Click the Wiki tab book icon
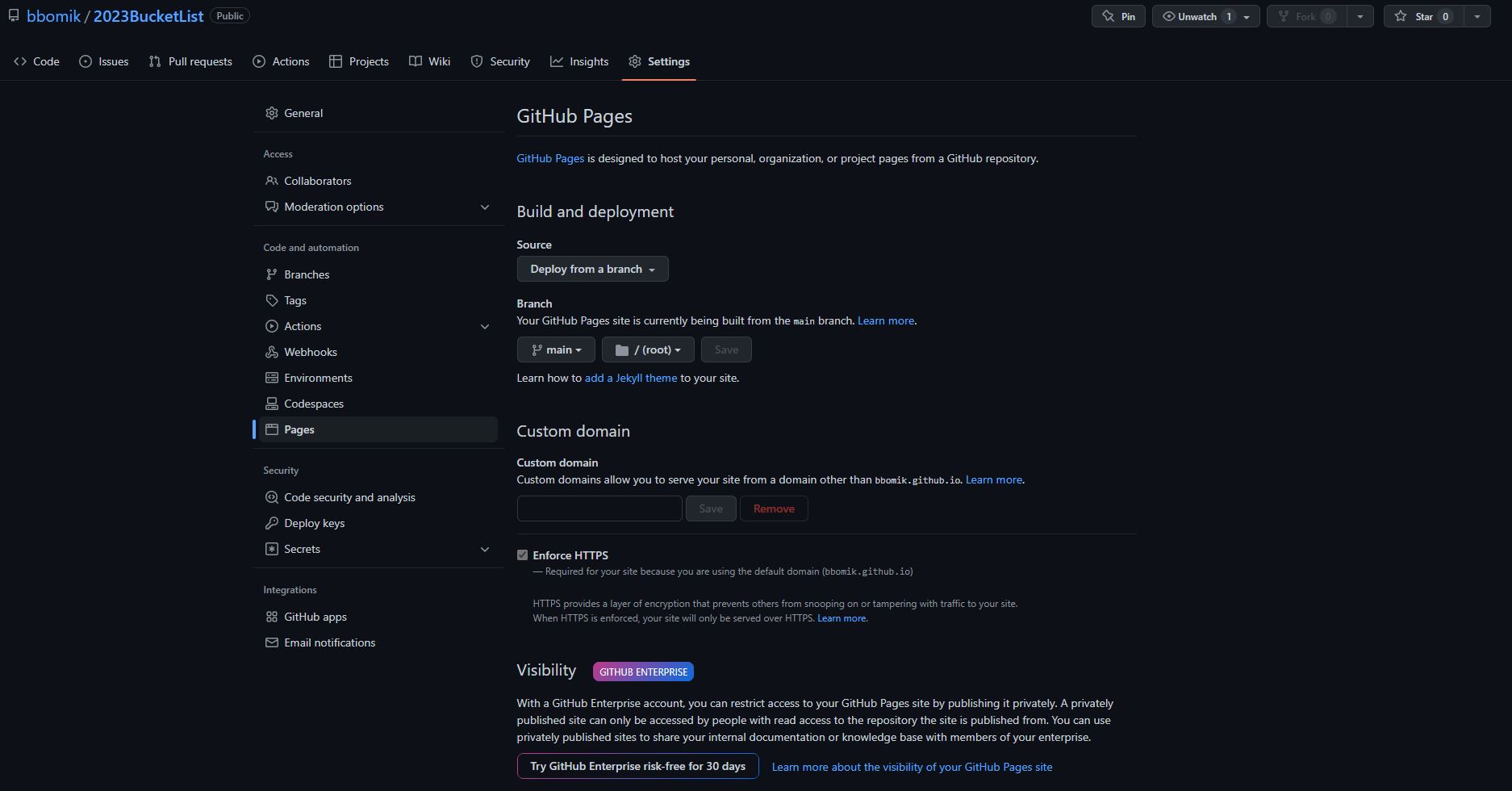The image size is (1512, 791). click(416, 61)
